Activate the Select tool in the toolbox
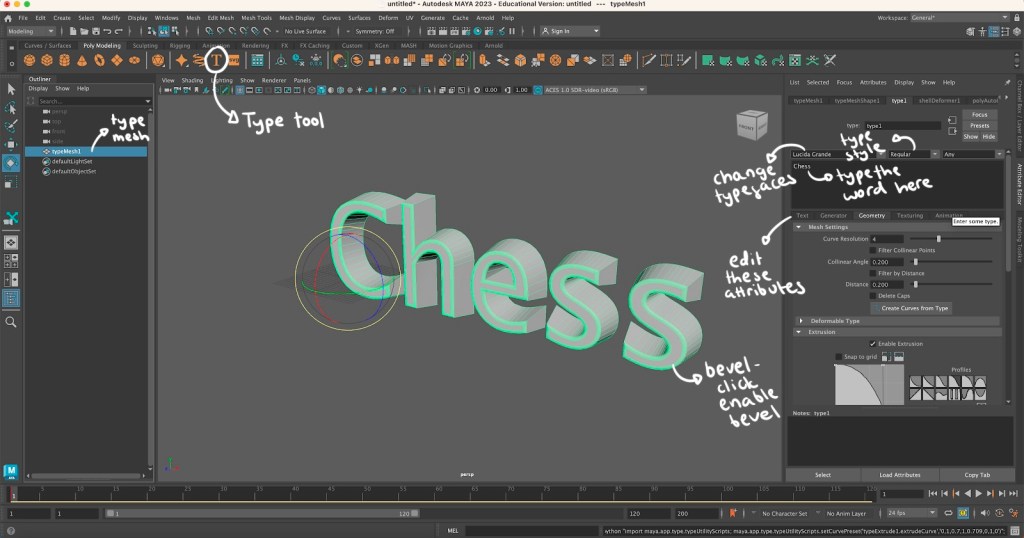The width and height of the screenshot is (1024, 538). point(11,90)
